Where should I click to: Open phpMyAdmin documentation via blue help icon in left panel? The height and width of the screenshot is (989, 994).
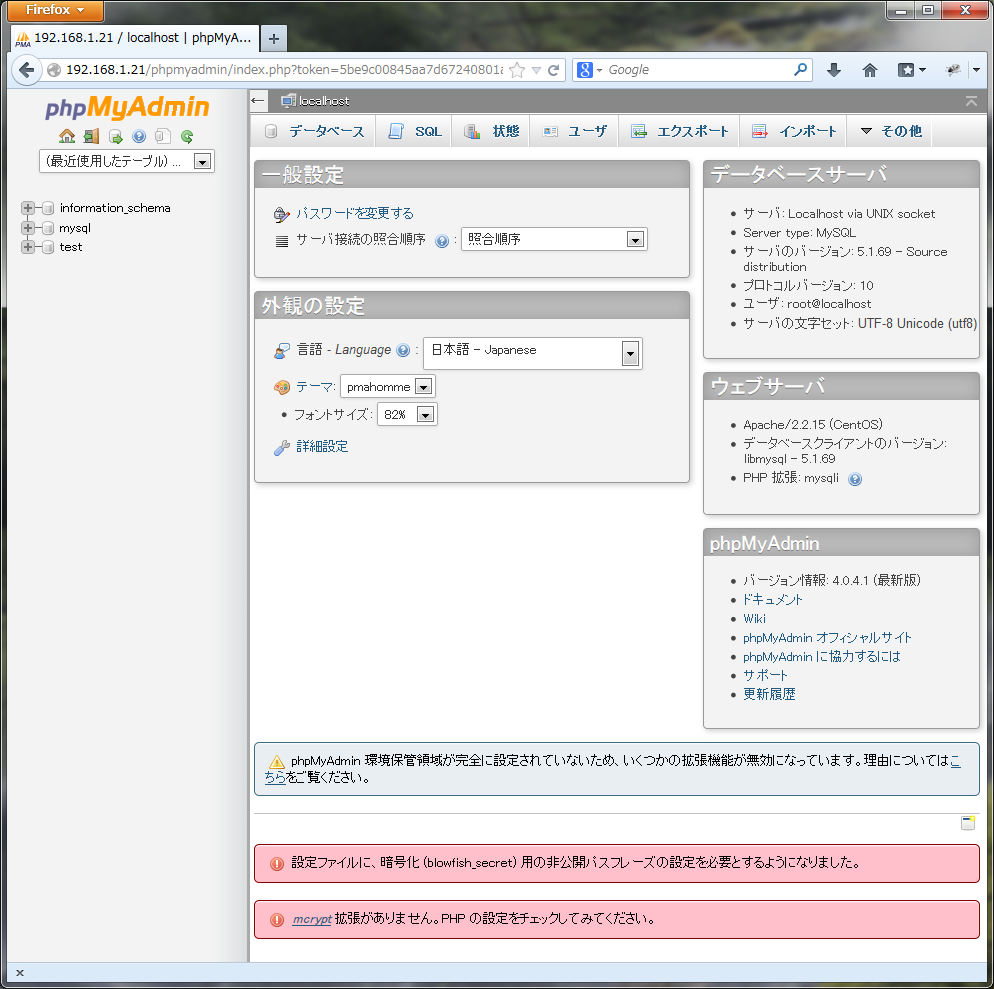point(139,136)
